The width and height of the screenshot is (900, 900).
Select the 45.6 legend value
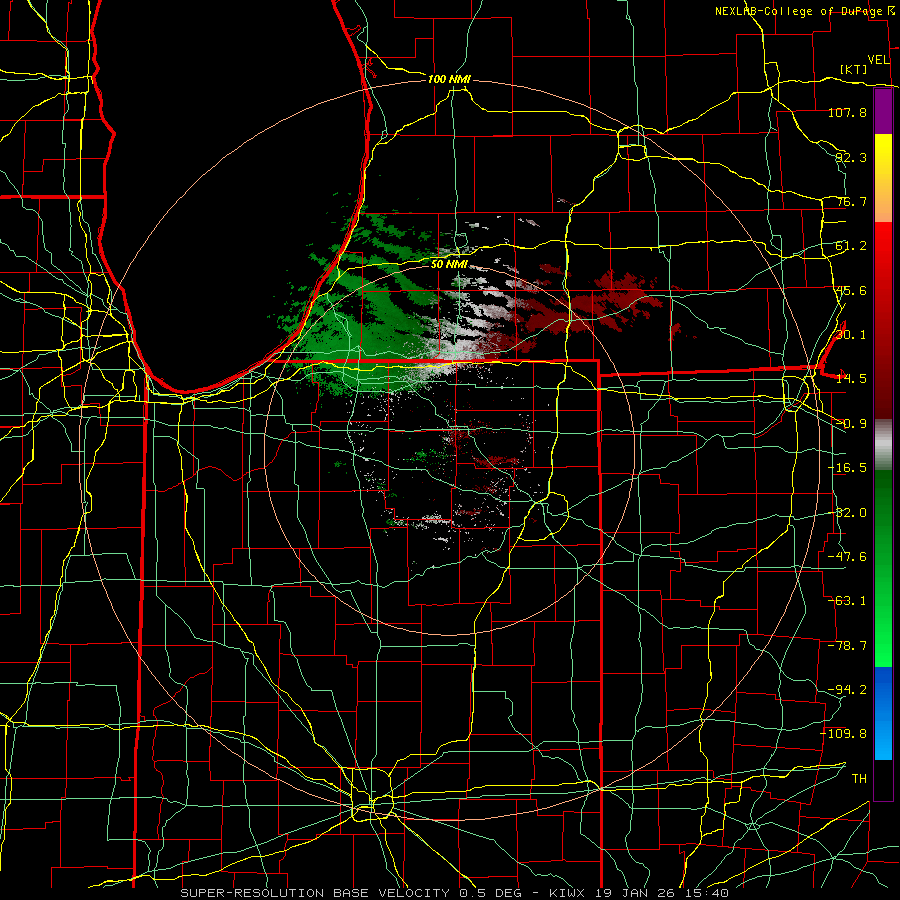pyautogui.click(x=851, y=290)
